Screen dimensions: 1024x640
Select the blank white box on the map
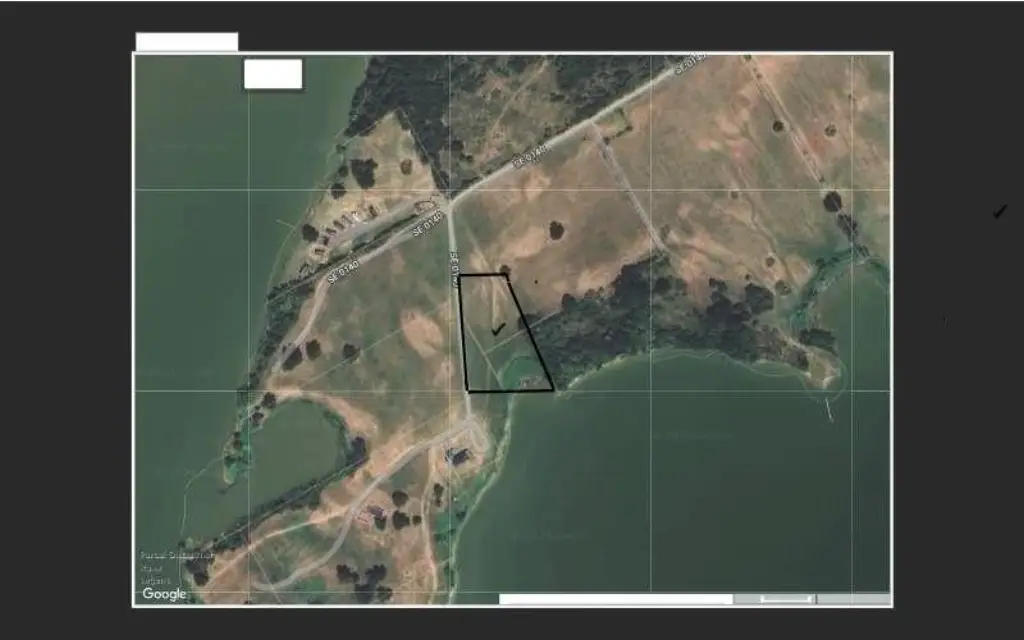[272, 74]
